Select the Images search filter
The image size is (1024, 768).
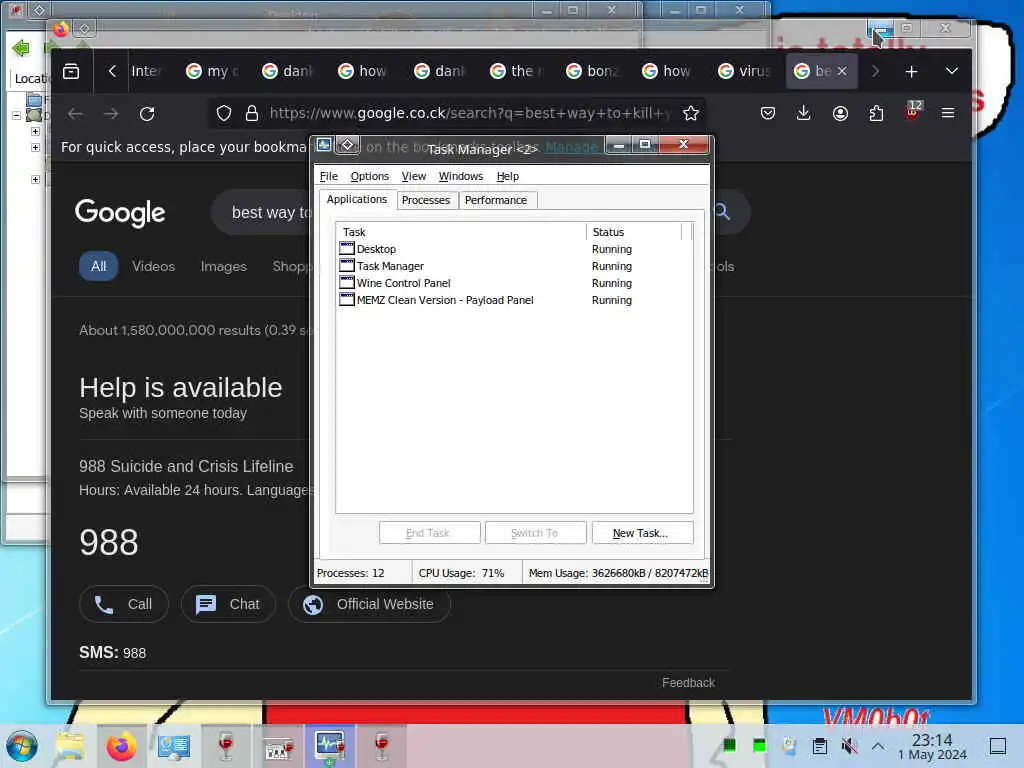[x=223, y=266]
